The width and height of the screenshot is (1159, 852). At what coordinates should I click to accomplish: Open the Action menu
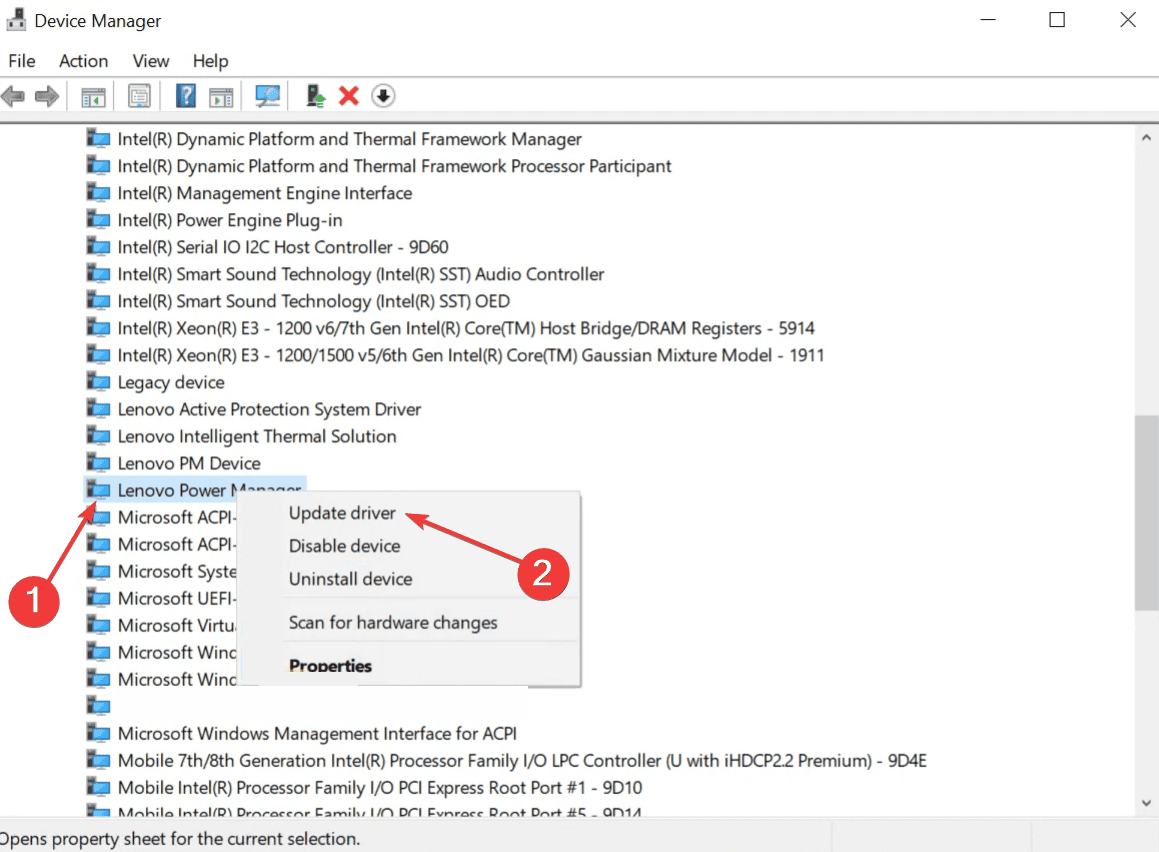click(x=84, y=61)
